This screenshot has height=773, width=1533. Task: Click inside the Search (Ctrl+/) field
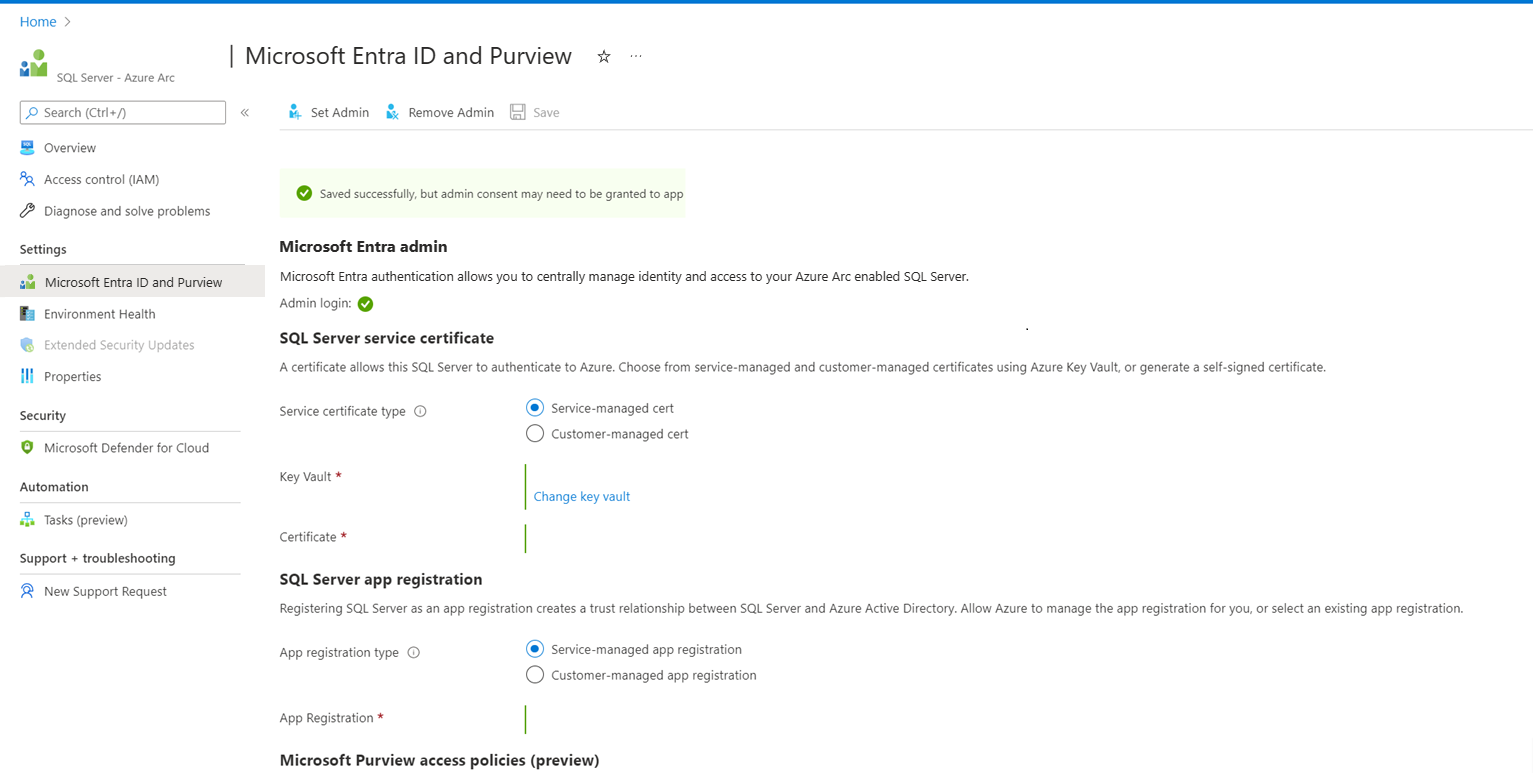122,112
